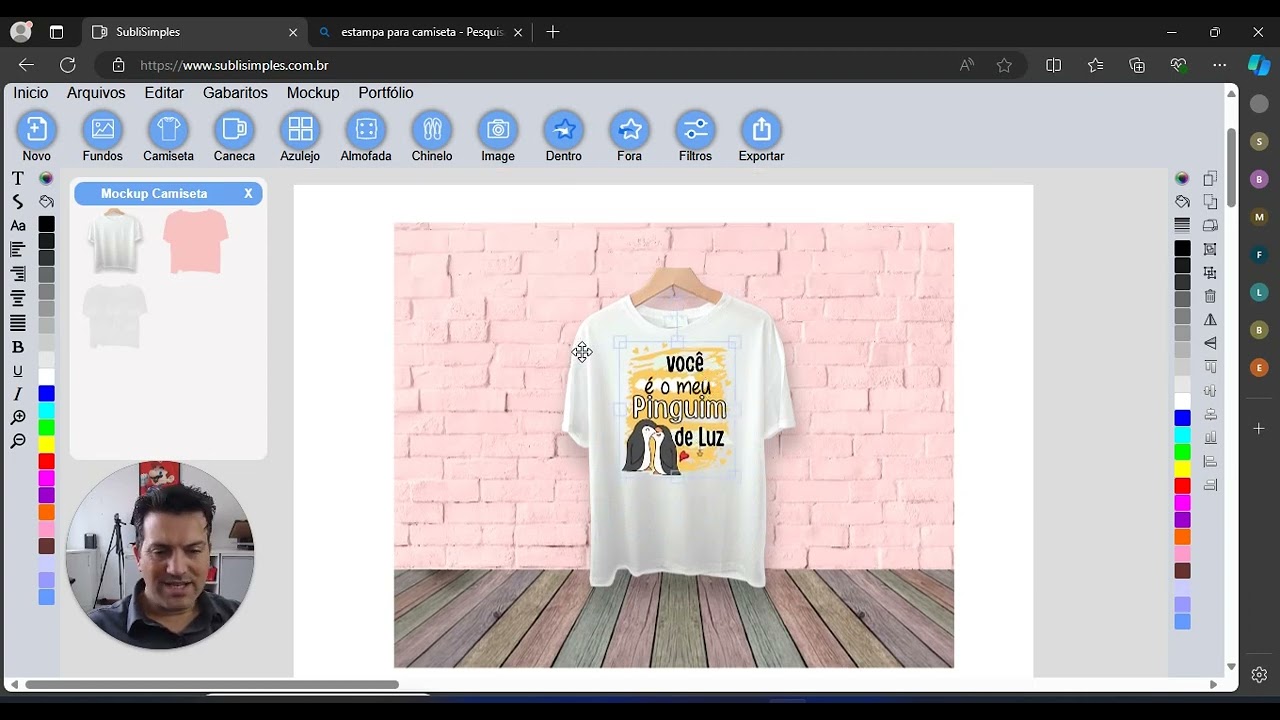Select orange swatch in right palette
Screen dimensions: 1280x720
1182,537
